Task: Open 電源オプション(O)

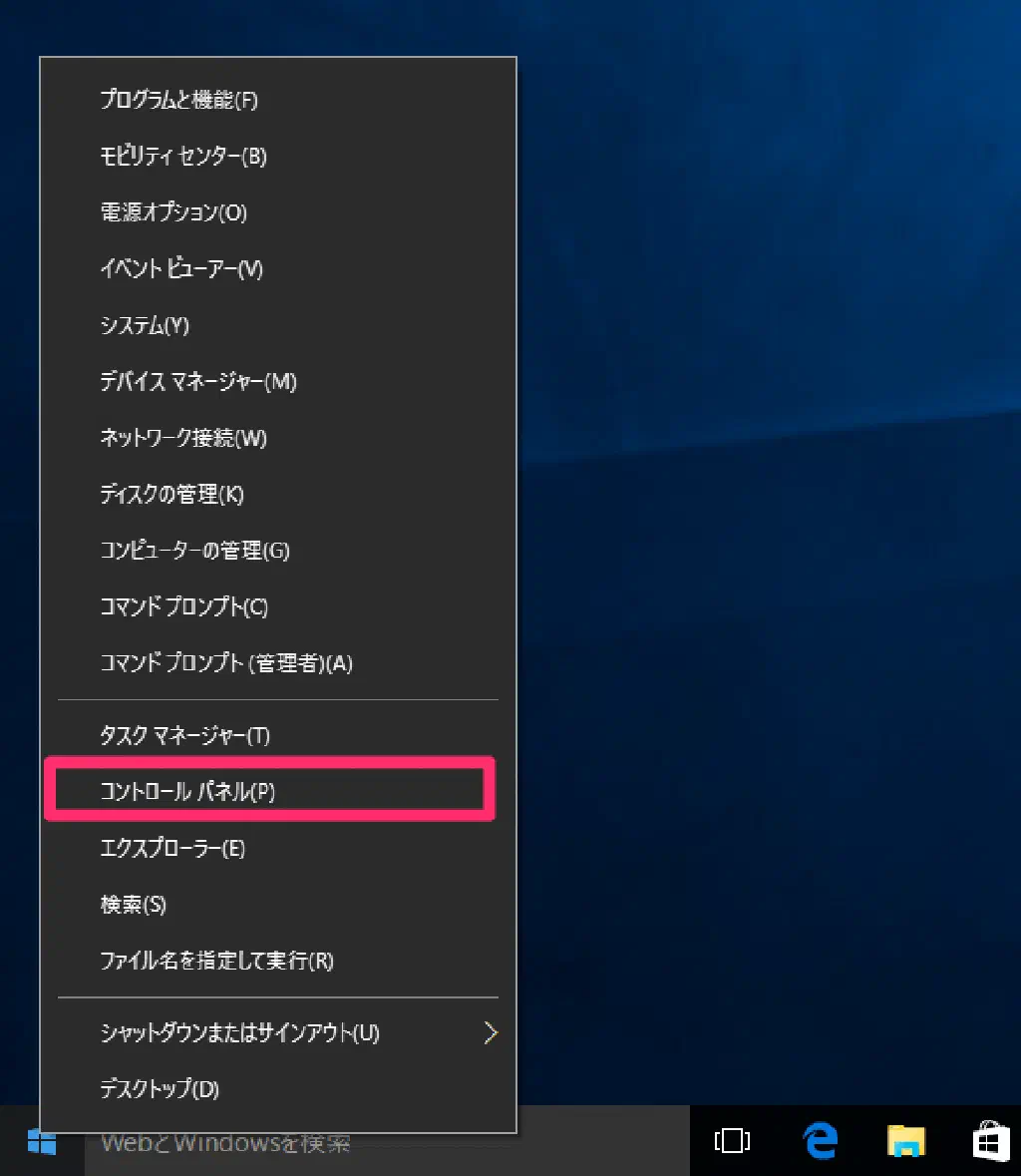Action: [173, 212]
